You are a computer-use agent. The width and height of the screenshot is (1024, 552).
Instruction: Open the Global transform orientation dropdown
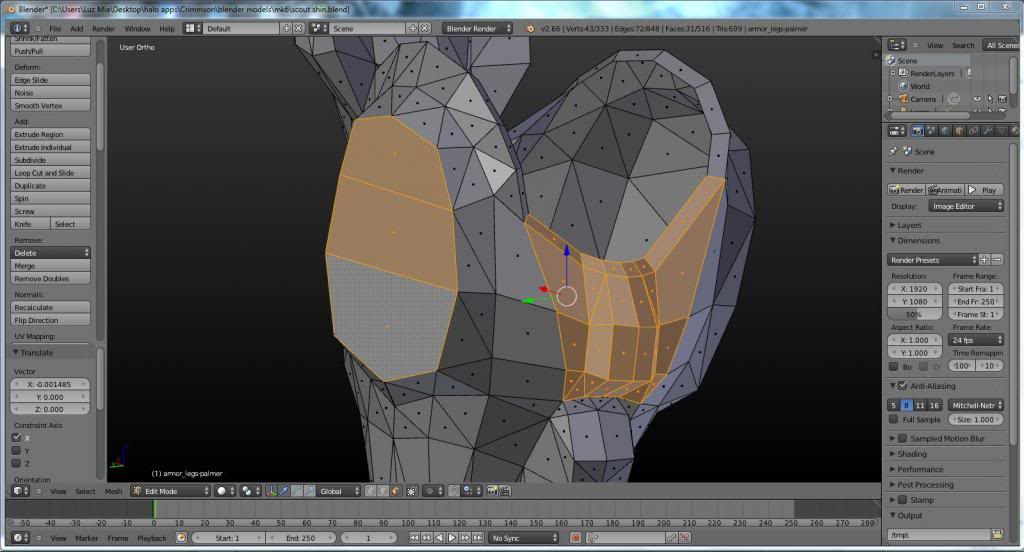[x=338, y=491]
